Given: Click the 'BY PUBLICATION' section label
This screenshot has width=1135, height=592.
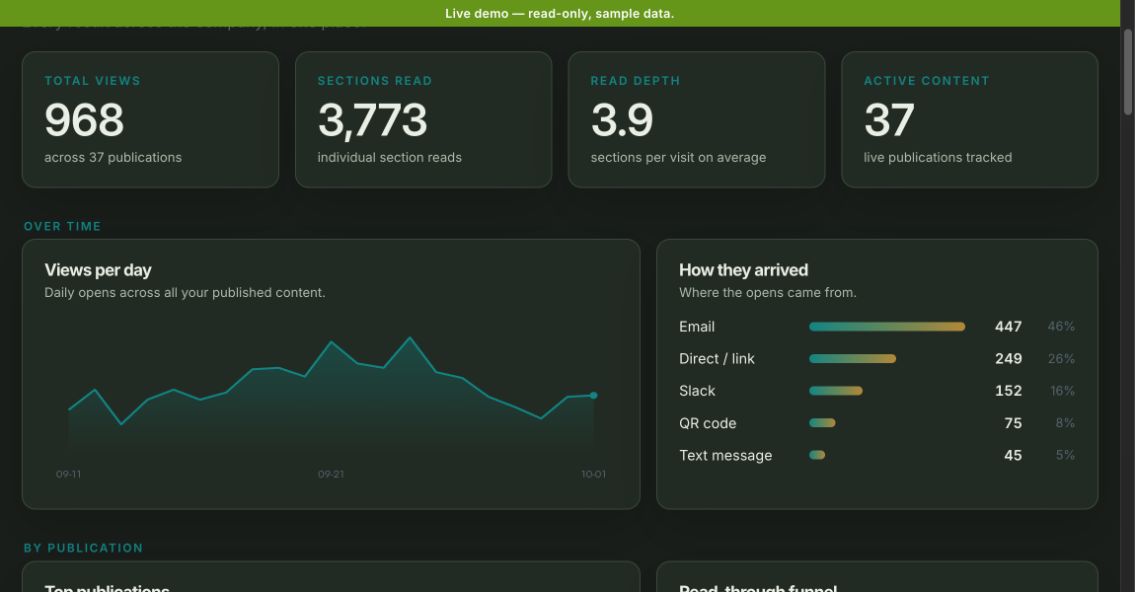Looking at the screenshot, I should [x=83, y=548].
